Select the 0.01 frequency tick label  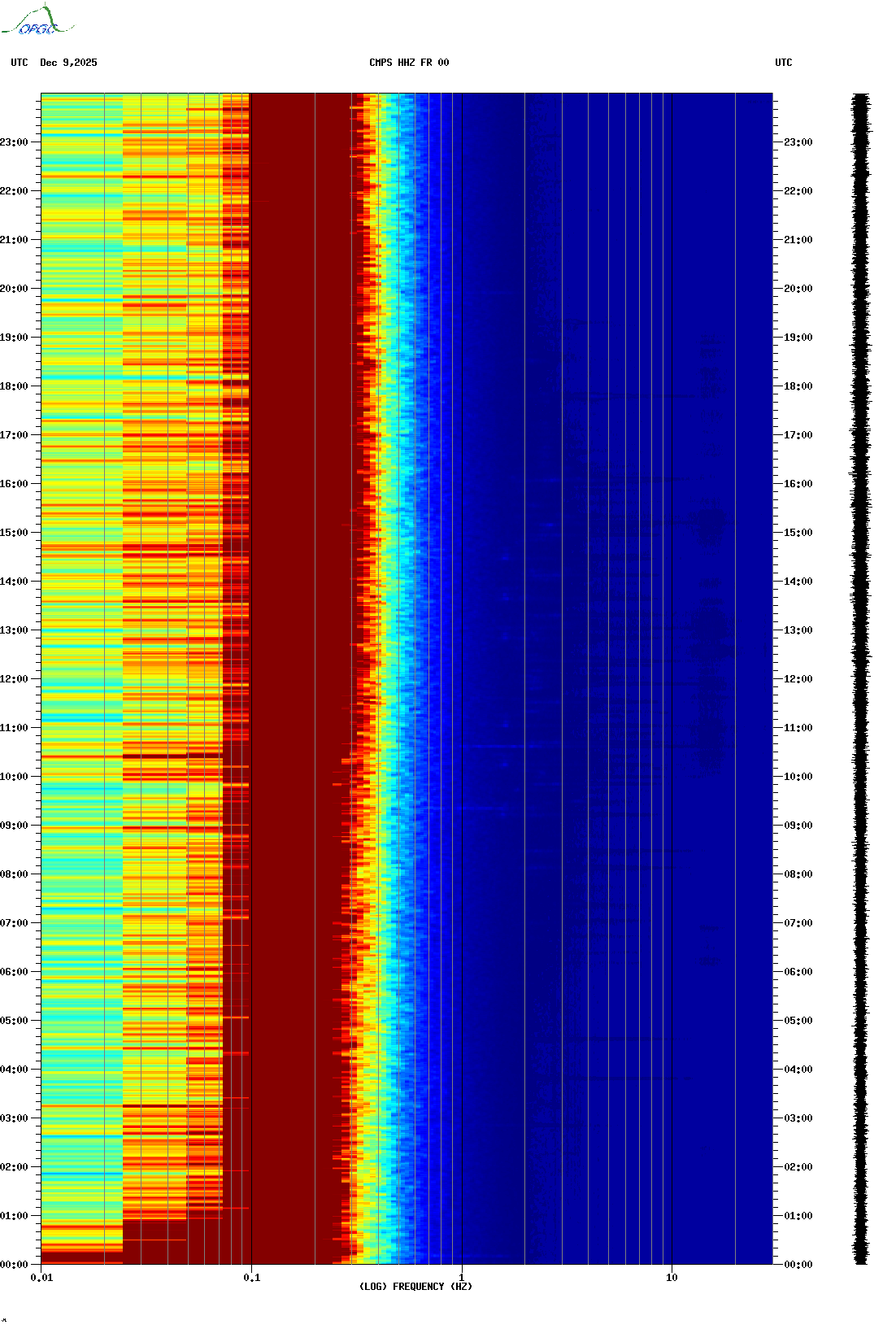point(41,1278)
